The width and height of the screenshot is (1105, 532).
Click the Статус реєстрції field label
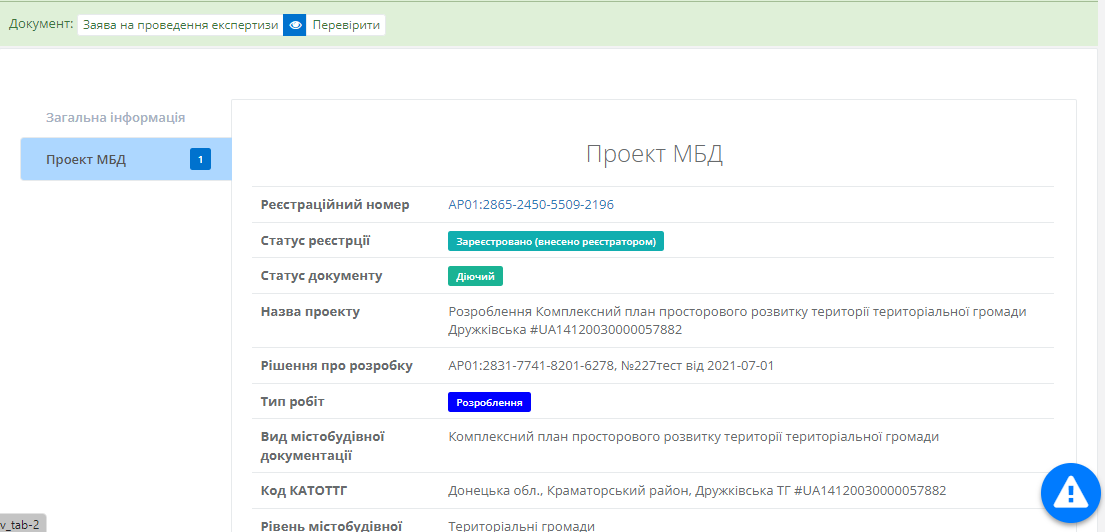[x=316, y=241]
